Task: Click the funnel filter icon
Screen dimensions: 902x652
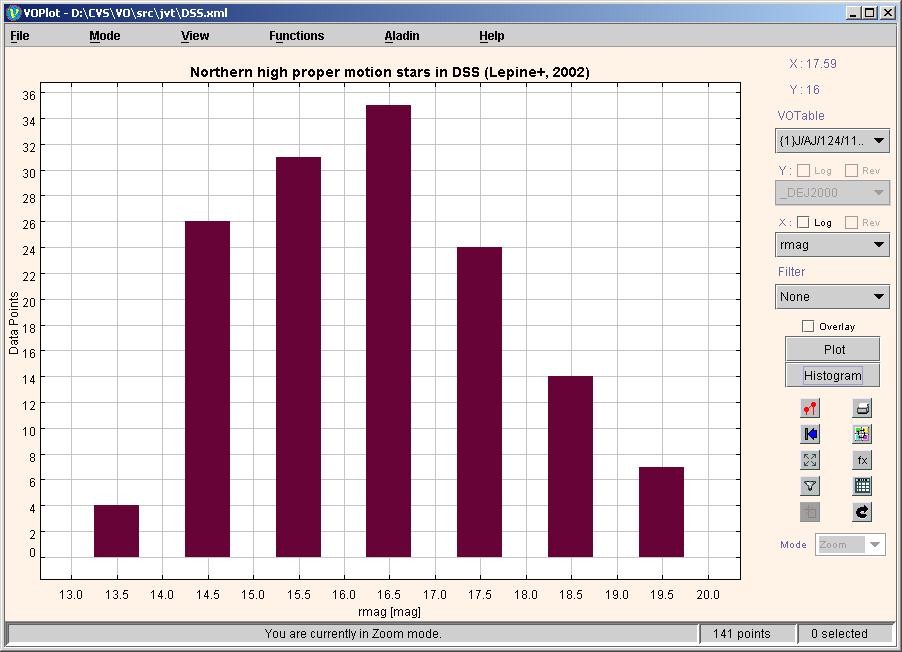Action: 810,486
